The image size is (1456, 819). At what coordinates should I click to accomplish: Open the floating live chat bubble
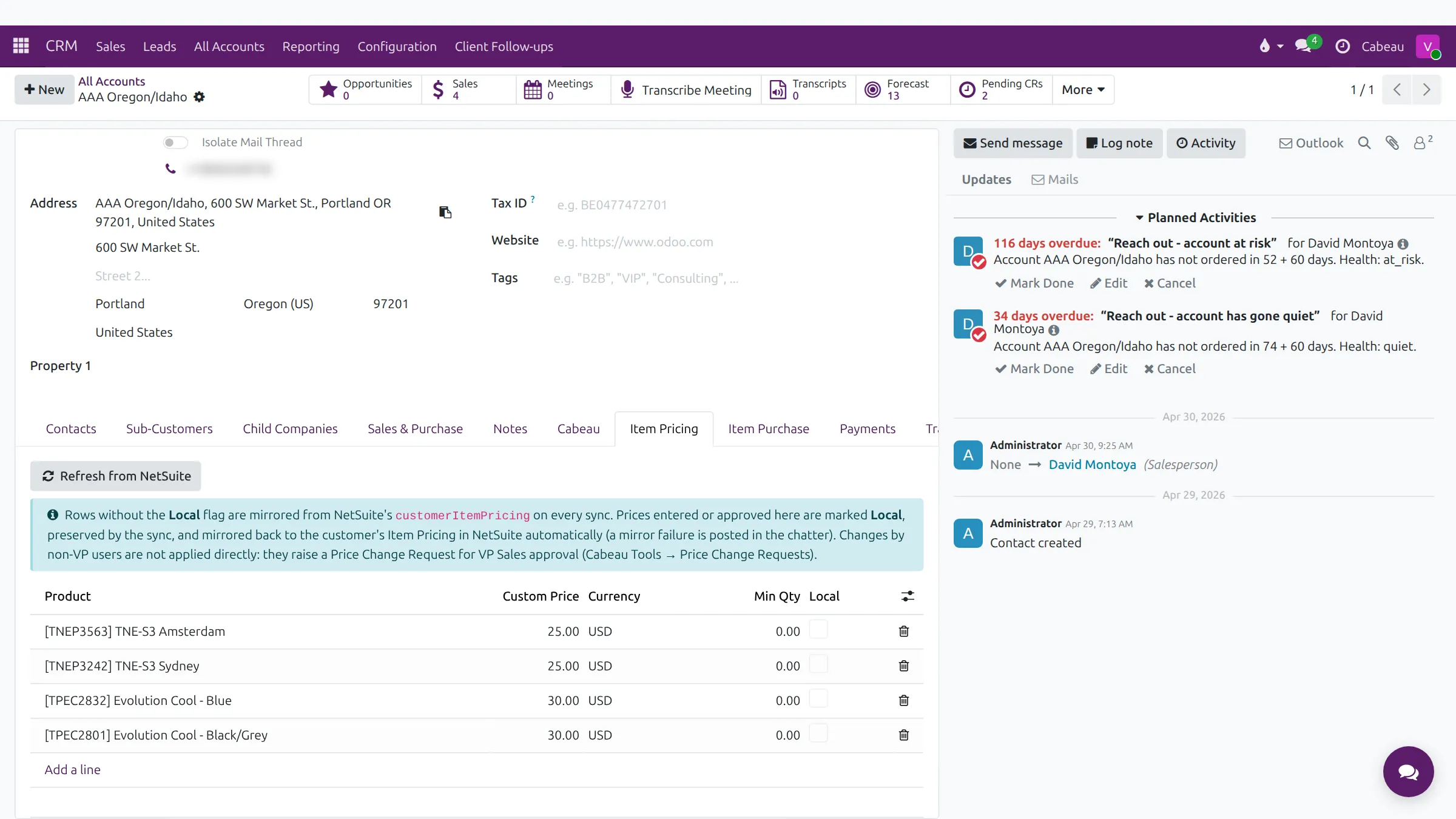[x=1408, y=772]
